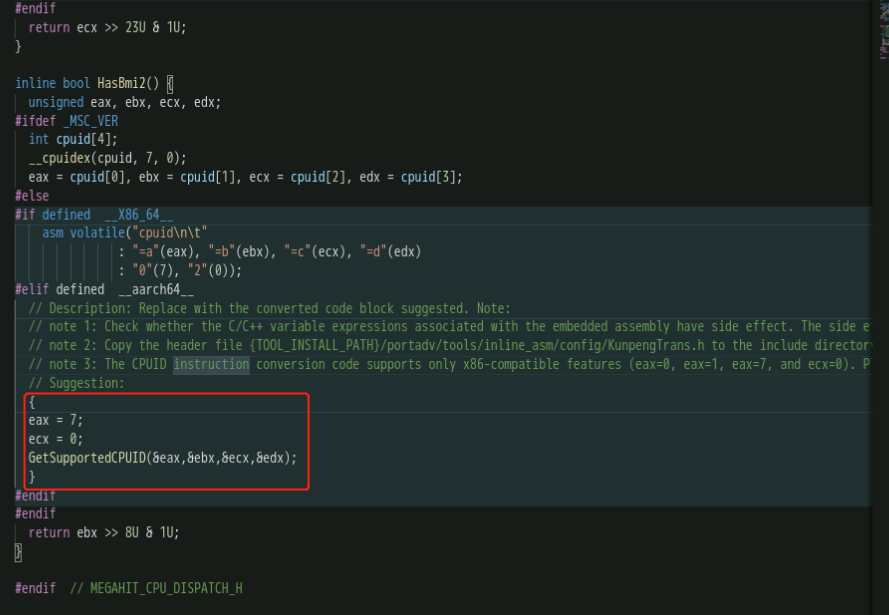Image resolution: width=889 pixels, height=615 pixels.
Task: Click the 'unsigned' type keyword
Action: 55,102
